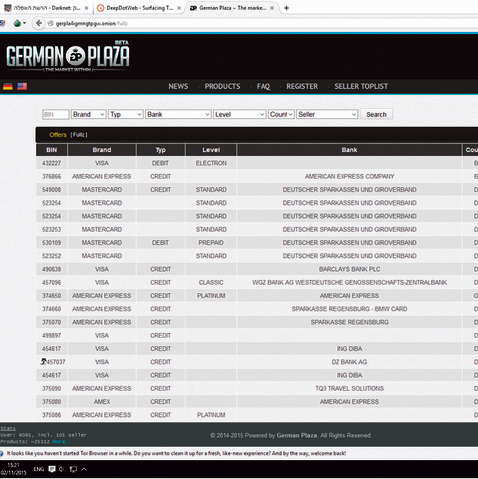
Task: Click BIN 549008 cell
Action: pos(52,190)
